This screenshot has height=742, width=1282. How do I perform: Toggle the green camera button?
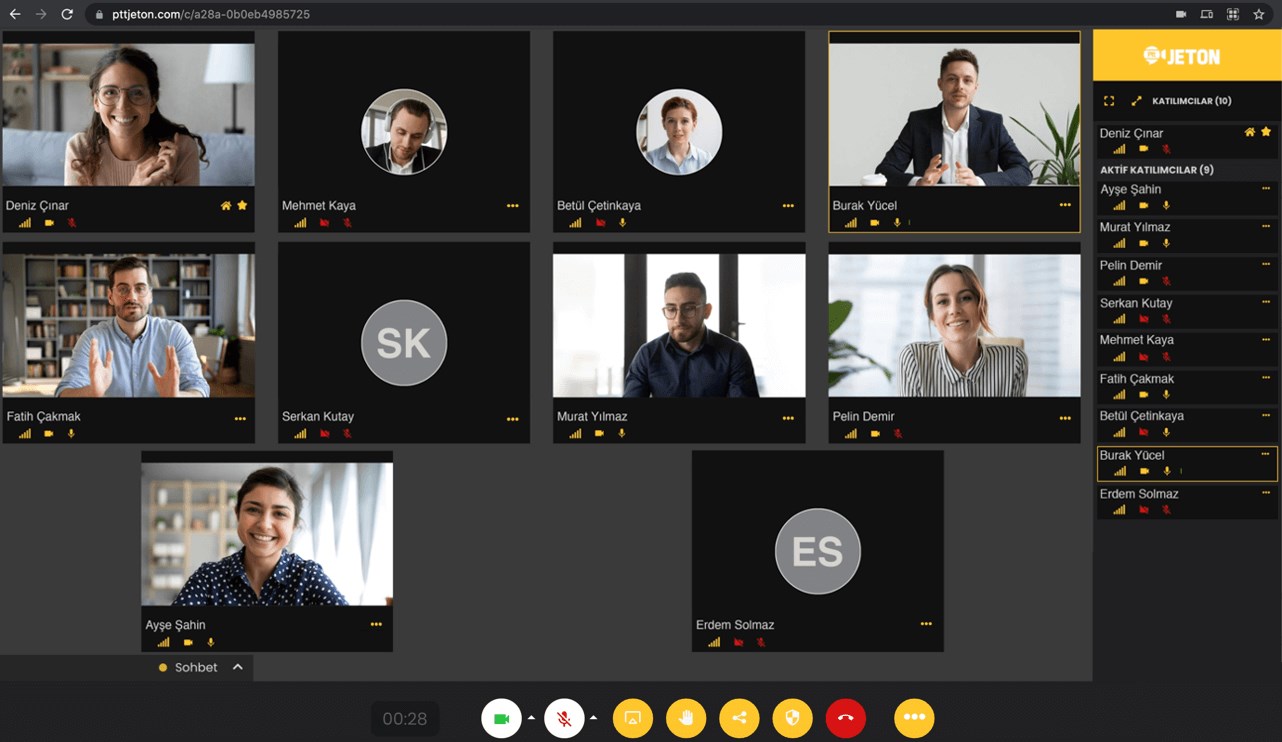click(x=502, y=718)
